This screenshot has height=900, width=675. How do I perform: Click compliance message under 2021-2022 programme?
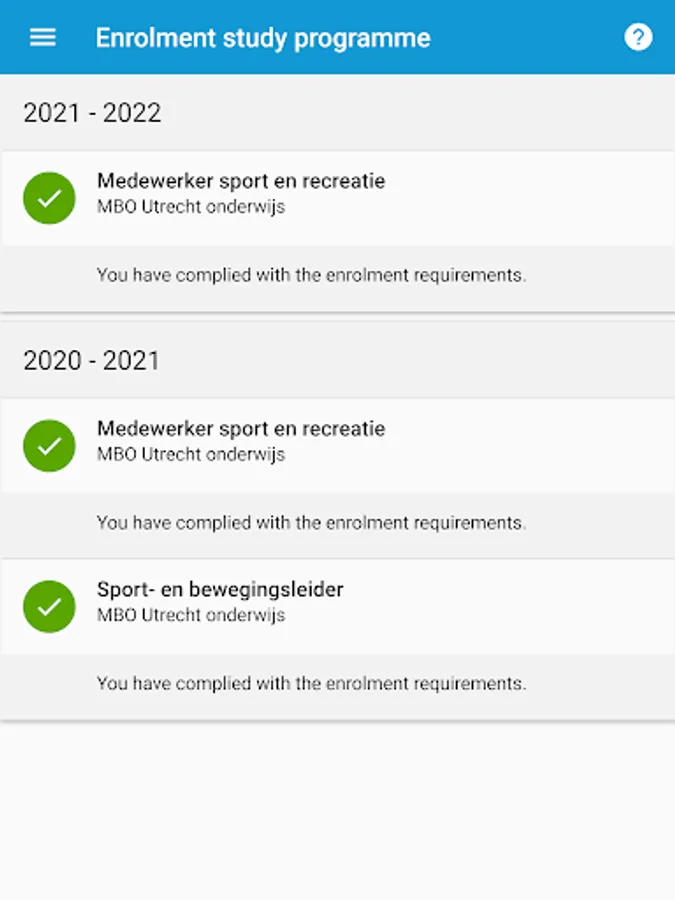pyautogui.click(x=311, y=275)
